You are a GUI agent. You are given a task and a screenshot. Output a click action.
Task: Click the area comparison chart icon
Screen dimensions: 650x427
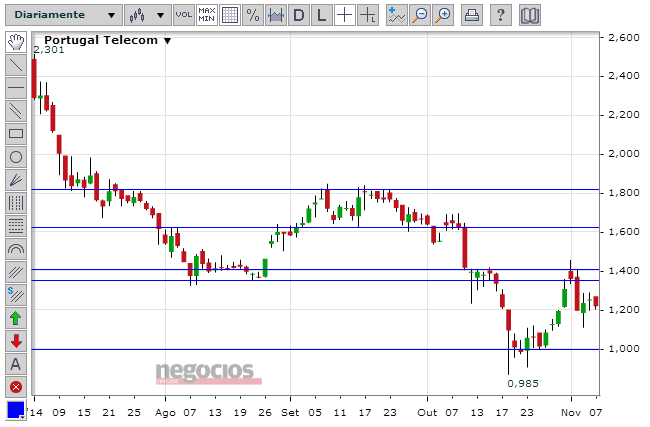point(276,15)
